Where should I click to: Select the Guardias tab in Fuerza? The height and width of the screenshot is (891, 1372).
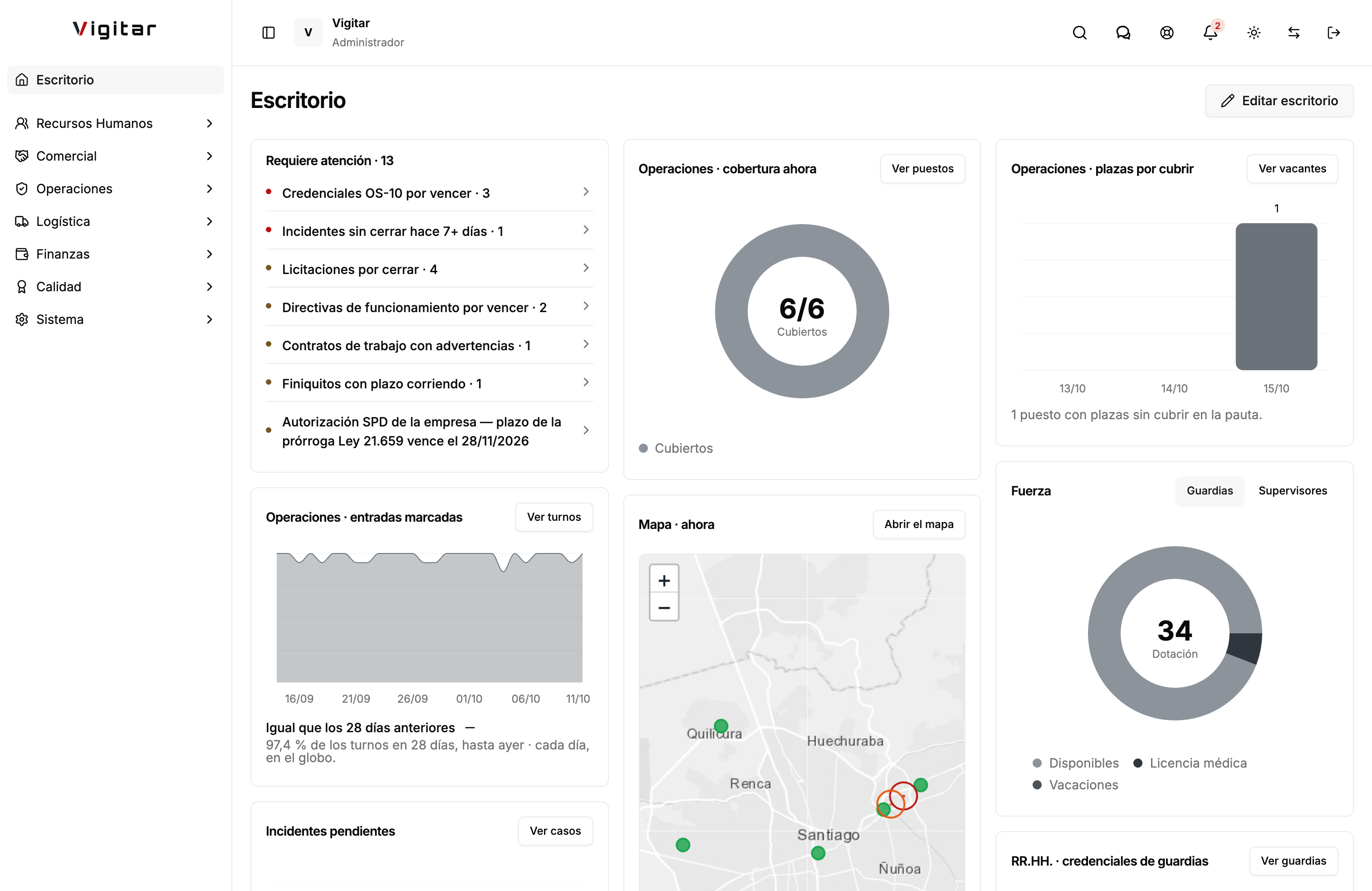click(x=1210, y=491)
